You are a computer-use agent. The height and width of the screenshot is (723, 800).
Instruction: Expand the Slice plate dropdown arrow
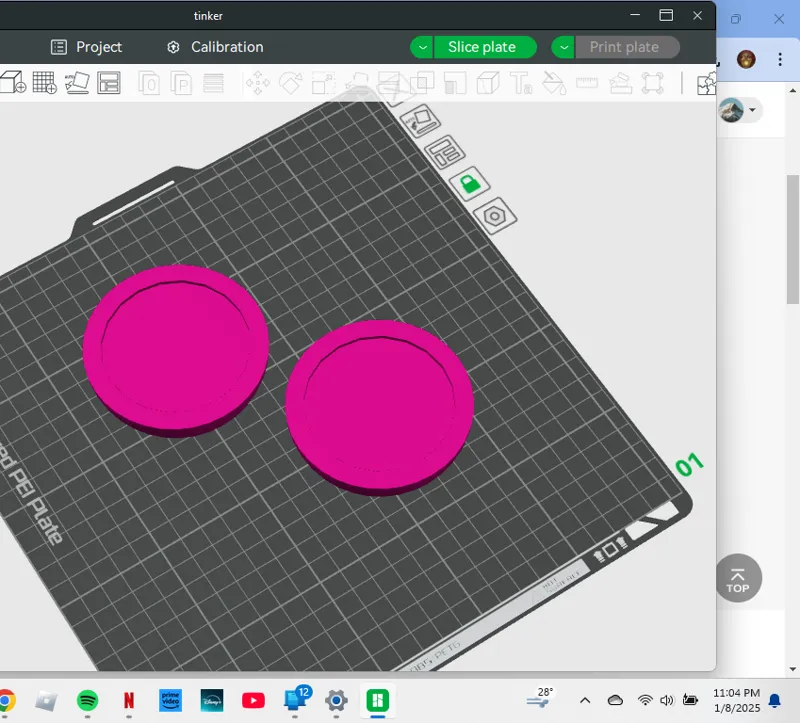click(x=422, y=47)
